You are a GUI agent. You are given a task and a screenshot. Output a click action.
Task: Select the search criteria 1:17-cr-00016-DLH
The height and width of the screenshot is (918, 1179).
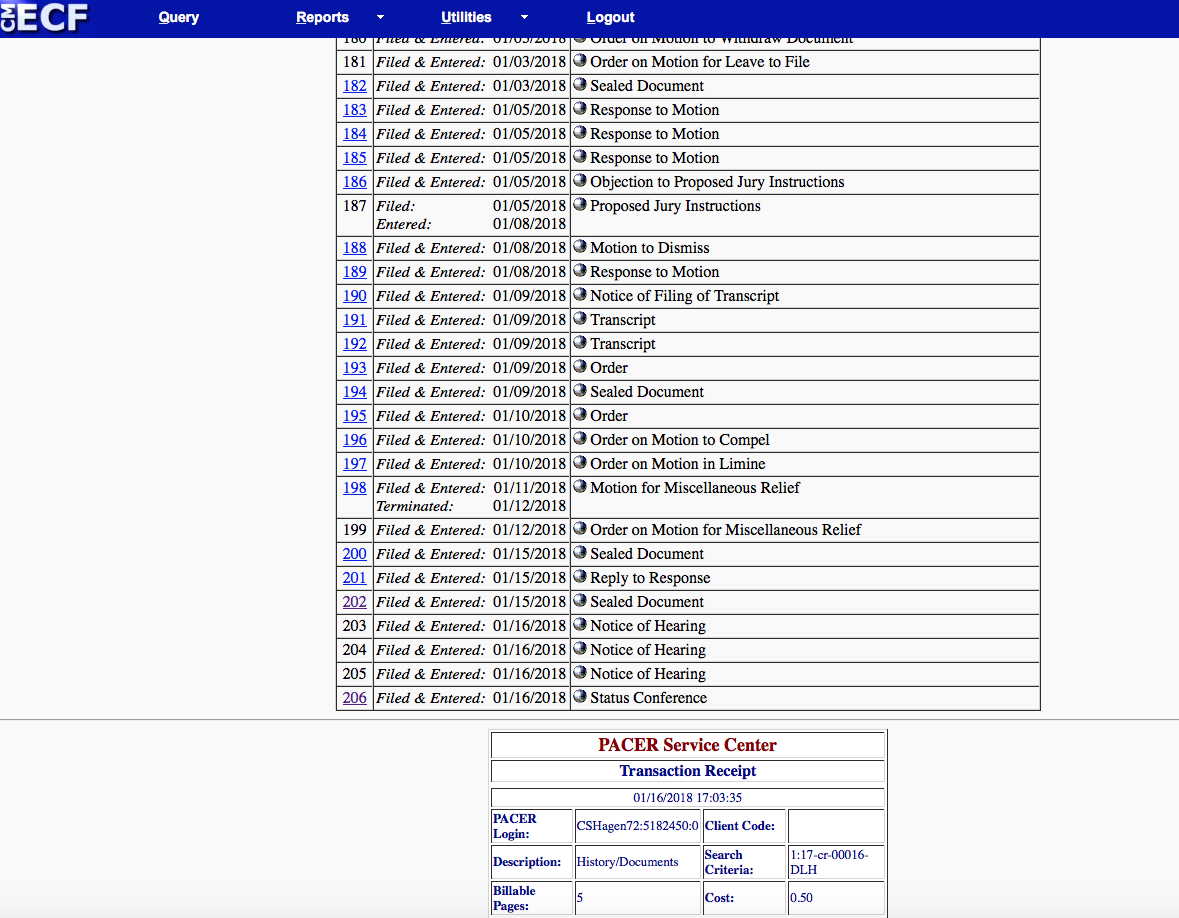[x=829, y=862]
